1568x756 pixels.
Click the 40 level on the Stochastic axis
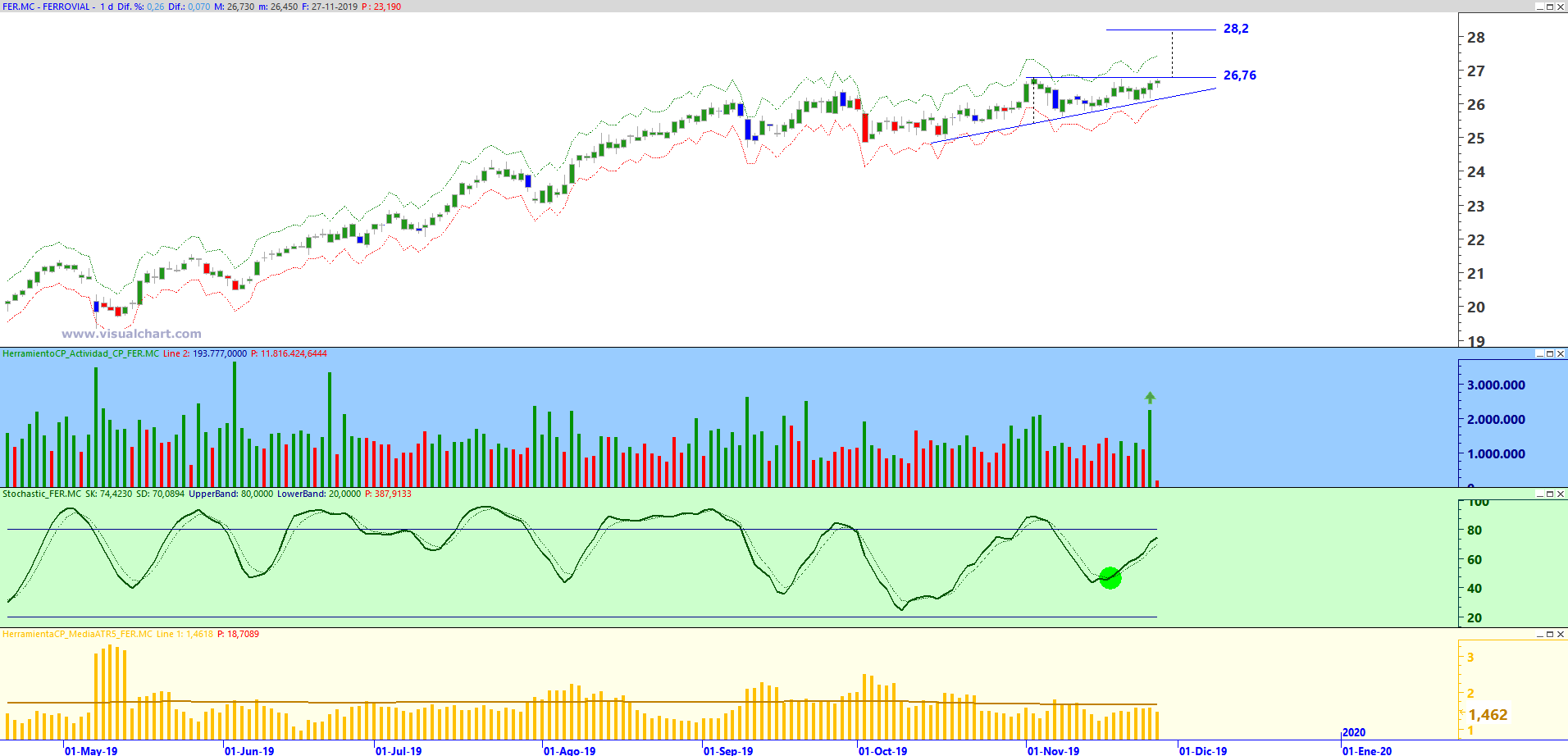click(x=1475, y=589)
